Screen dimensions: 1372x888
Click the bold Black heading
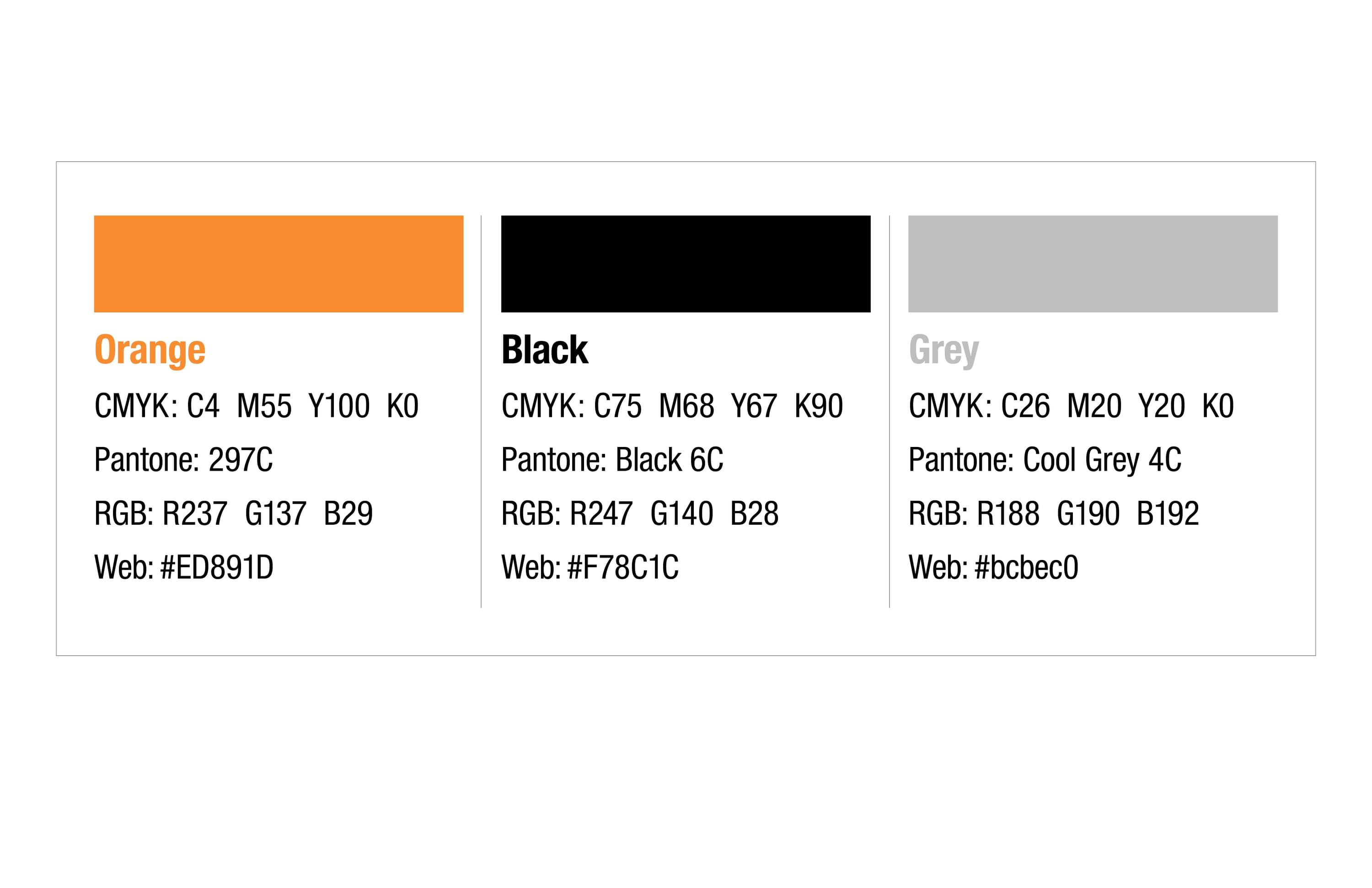click(545, 350)
